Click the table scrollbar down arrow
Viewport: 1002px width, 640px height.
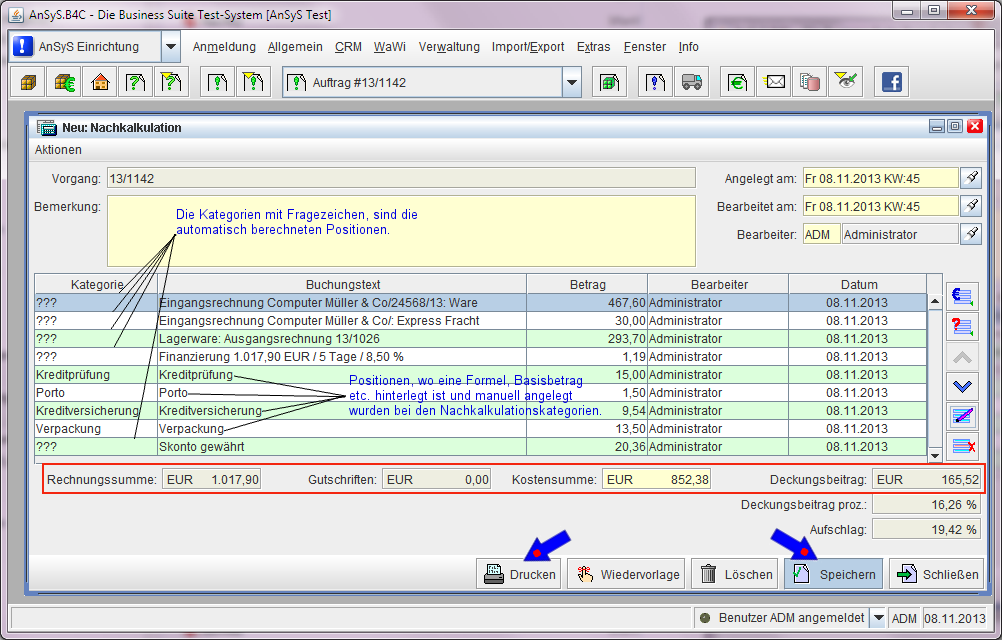(935, 455)
